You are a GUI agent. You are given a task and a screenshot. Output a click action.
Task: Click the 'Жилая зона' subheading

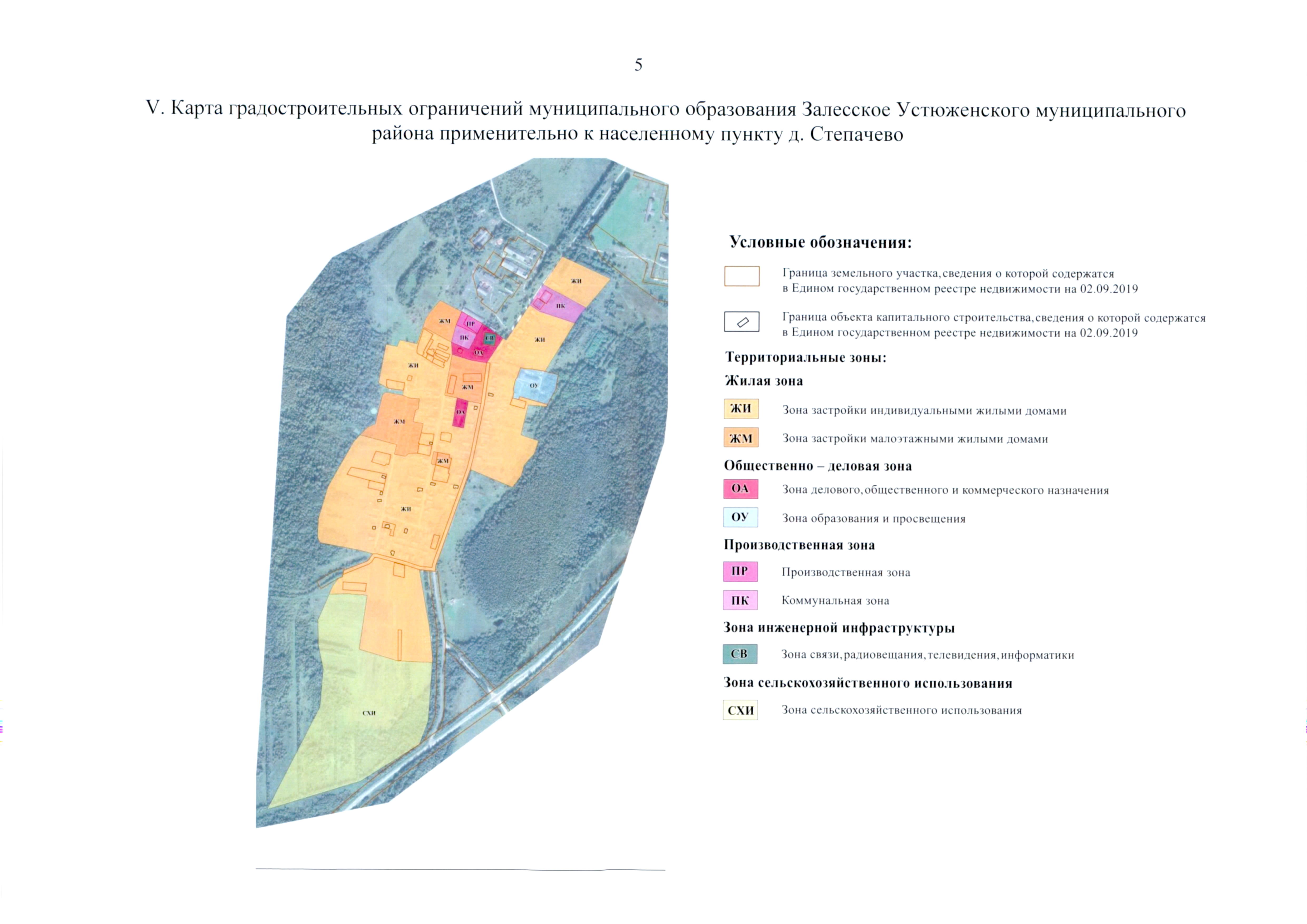pos(763,381)
